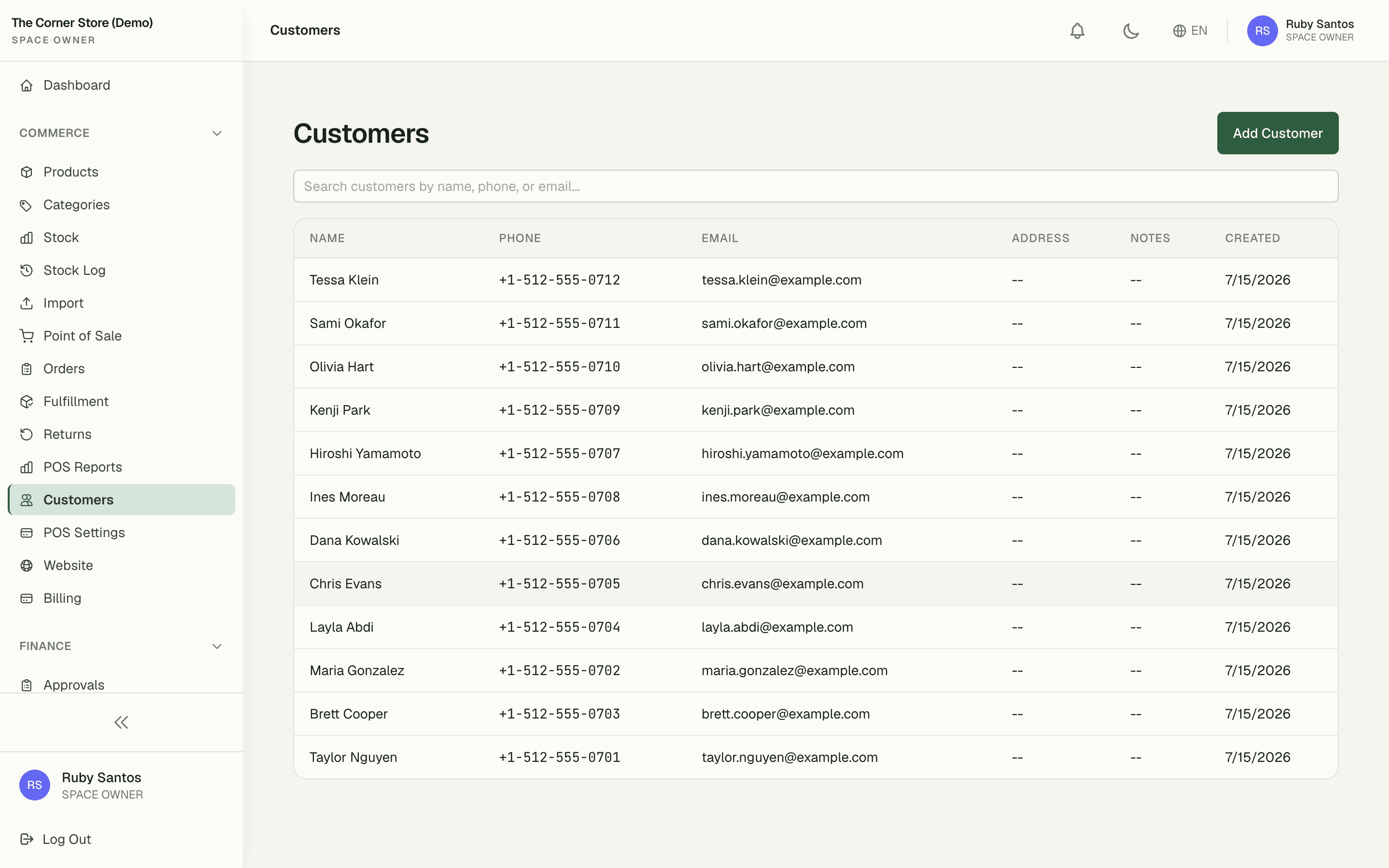Viewport: 1389px width, 868px height.
Task: Click the Fulfillment menu item label
Action: point(76,401)
